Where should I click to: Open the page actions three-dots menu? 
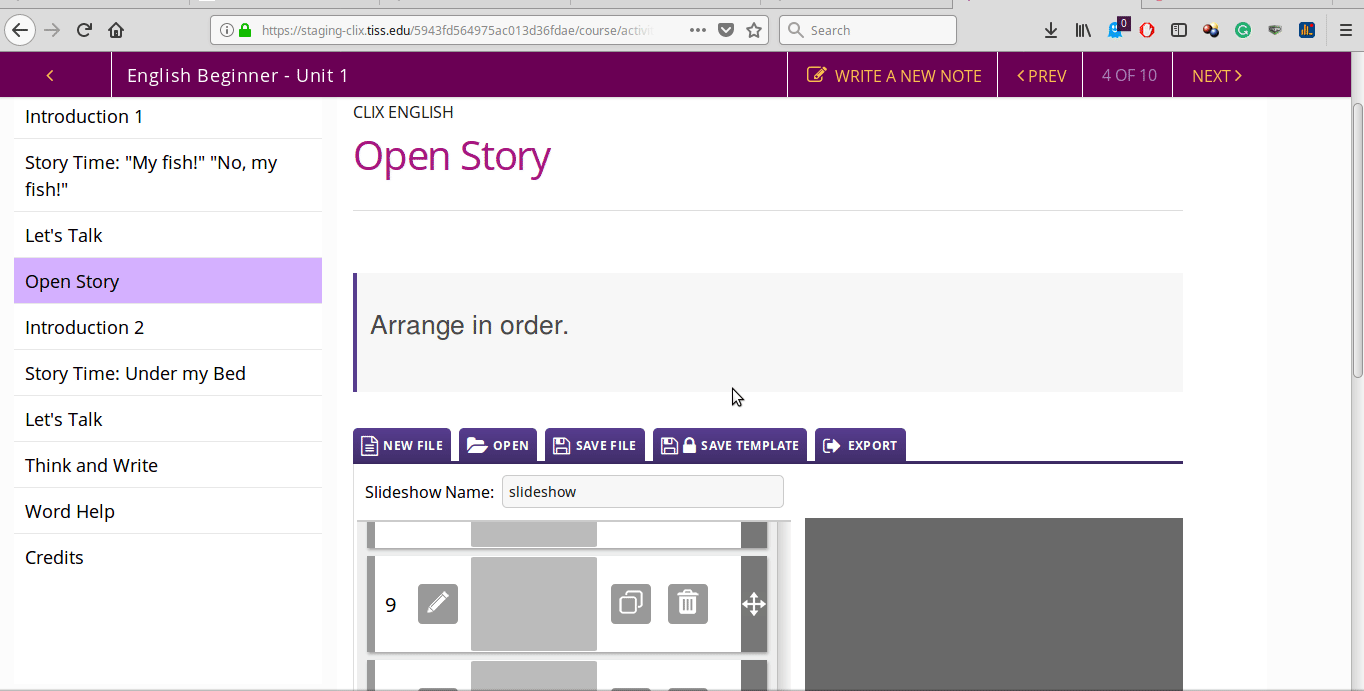[698, 30]
